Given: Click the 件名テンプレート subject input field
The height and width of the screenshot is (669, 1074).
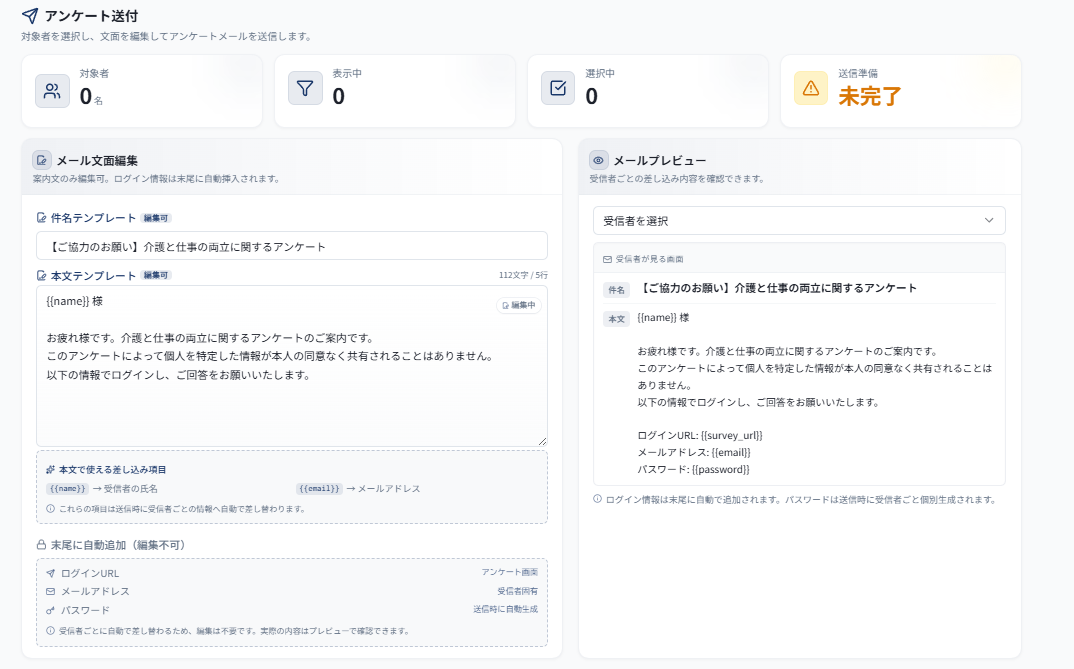Looking at the screenshot, I should [291, 246].
